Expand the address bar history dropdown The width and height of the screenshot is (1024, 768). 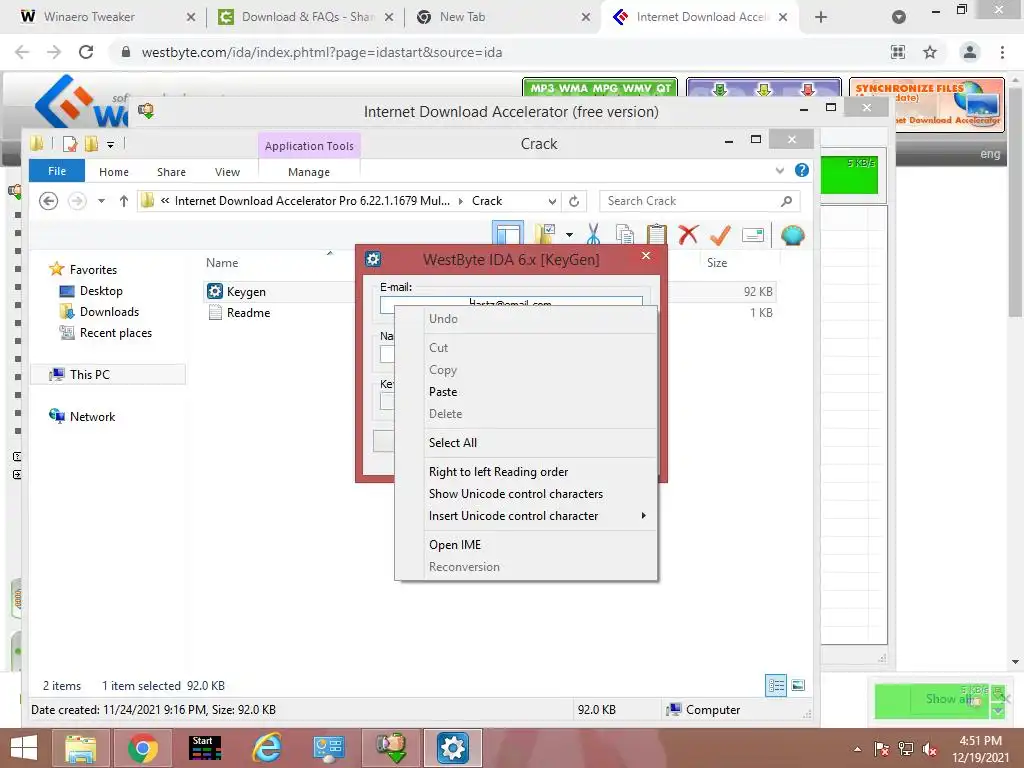[x=552, y=201]
